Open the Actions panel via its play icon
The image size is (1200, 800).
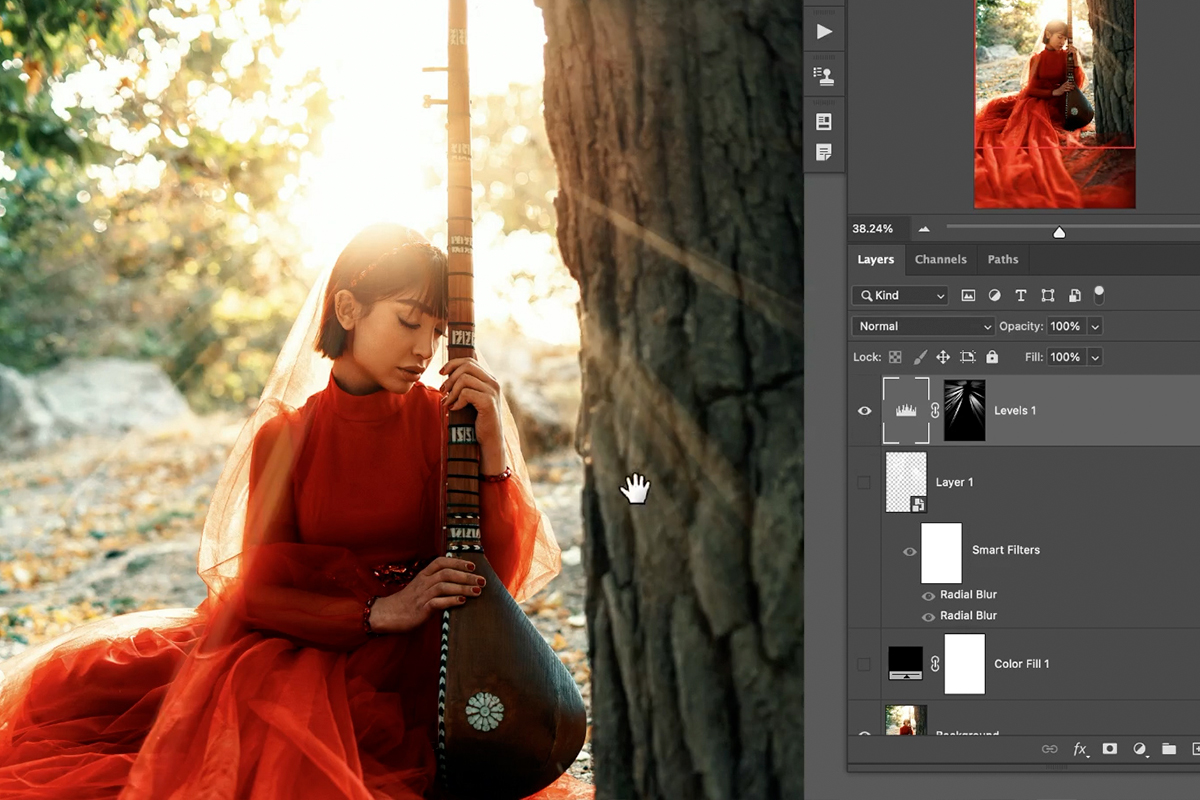(824, 31)
